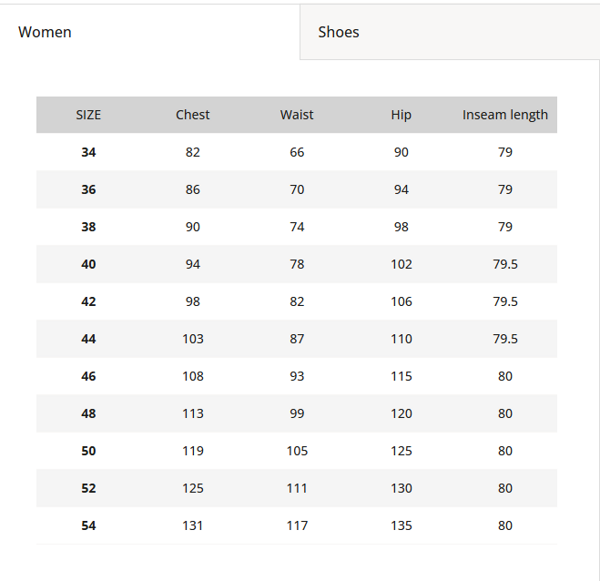Click the Chest column header
This screenshot has width=600, height=581.
pos(192,115)
